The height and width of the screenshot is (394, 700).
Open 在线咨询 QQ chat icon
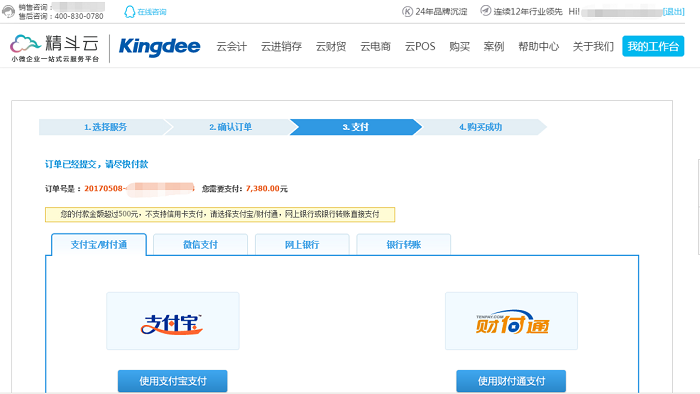click(129, 12)
